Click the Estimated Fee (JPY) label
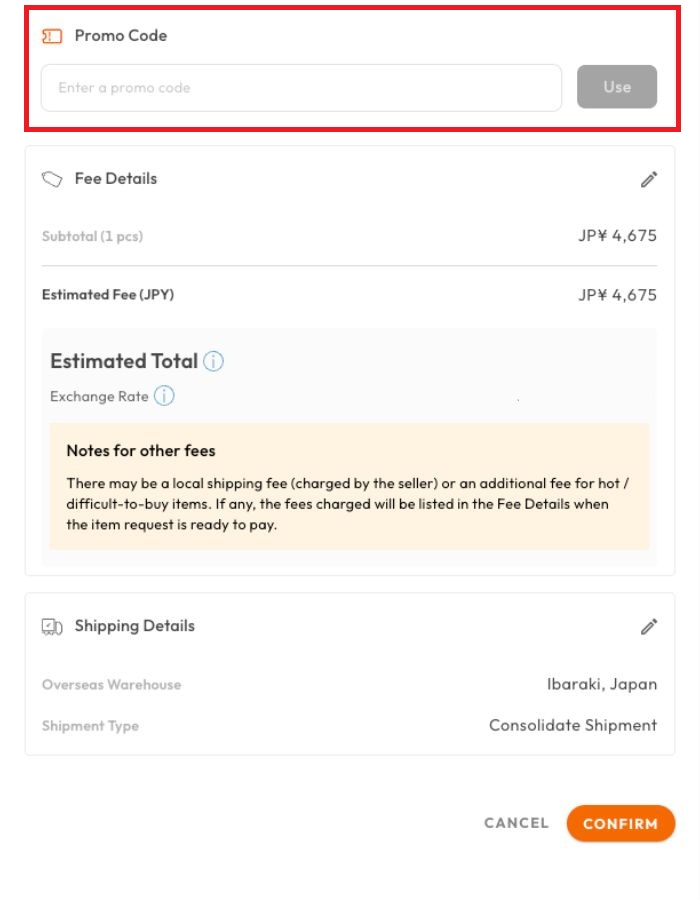Image resolution: width=700 pixels, height=900 pixels. click(108, 294)
